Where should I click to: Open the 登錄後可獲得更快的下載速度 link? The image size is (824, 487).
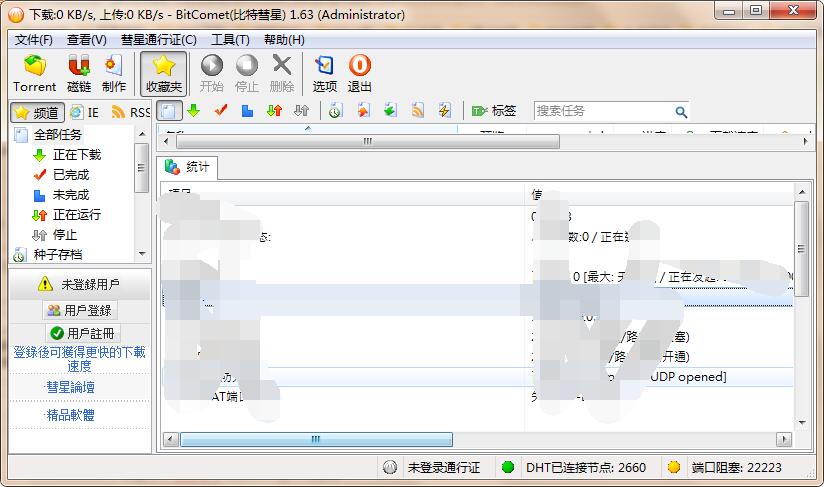click(x=79, y=359)
